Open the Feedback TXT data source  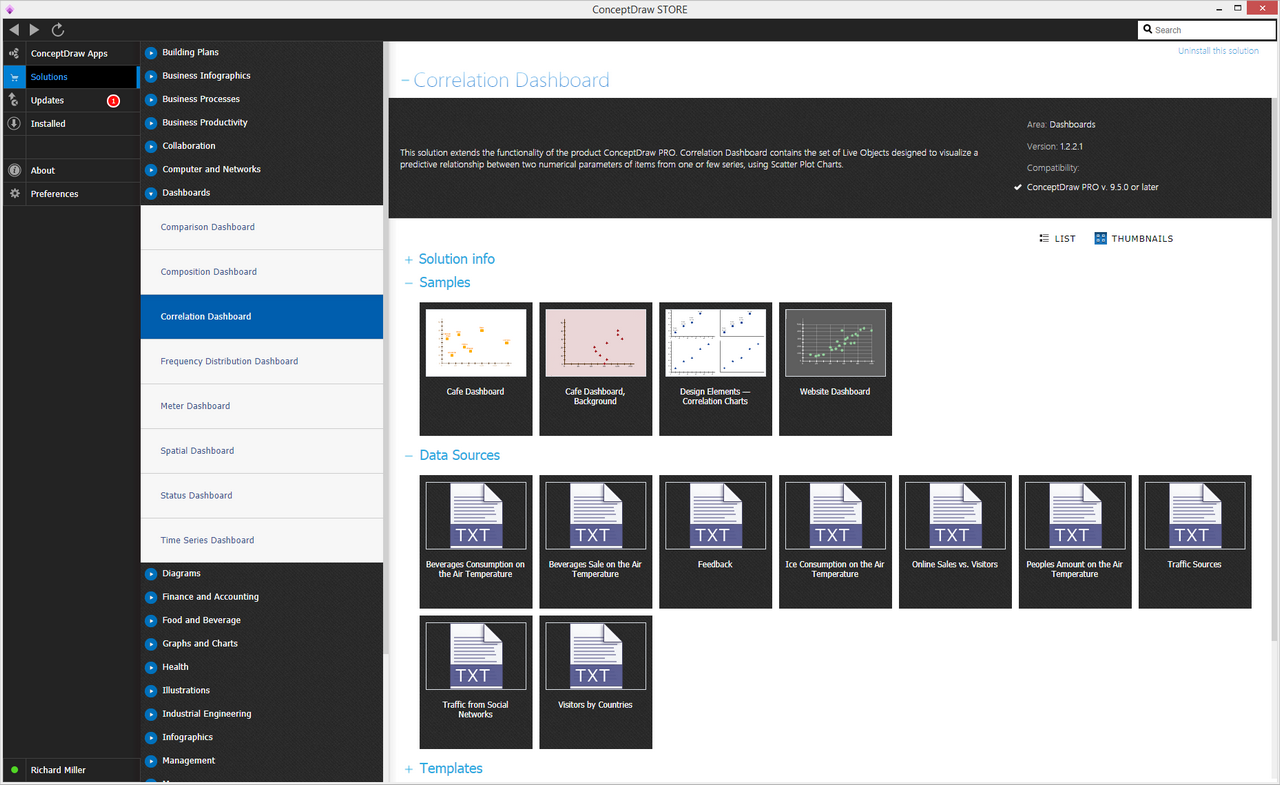716,542
